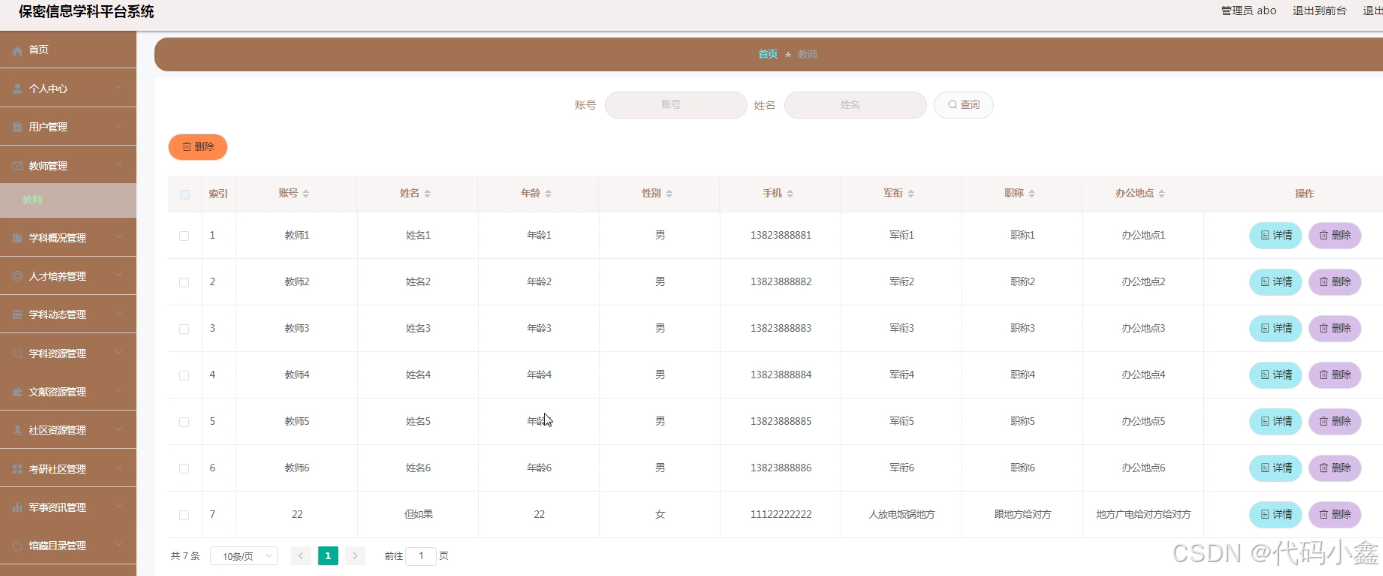Click purple 删除 for row 教师5
This screenshot has width=1383, height=576.
1335,421
